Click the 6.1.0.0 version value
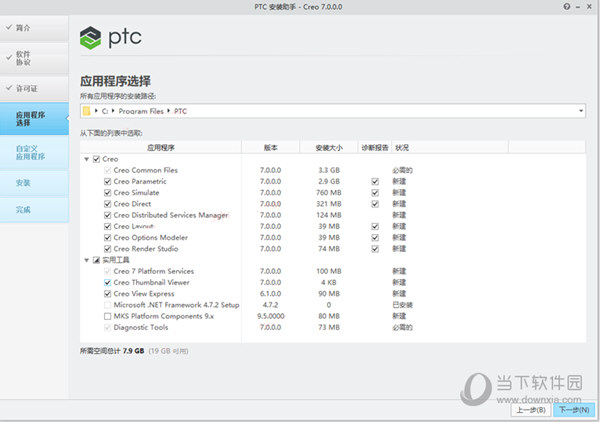Image resolution: width=600 pixels, height=422 pixels. (x=271, y=294)
